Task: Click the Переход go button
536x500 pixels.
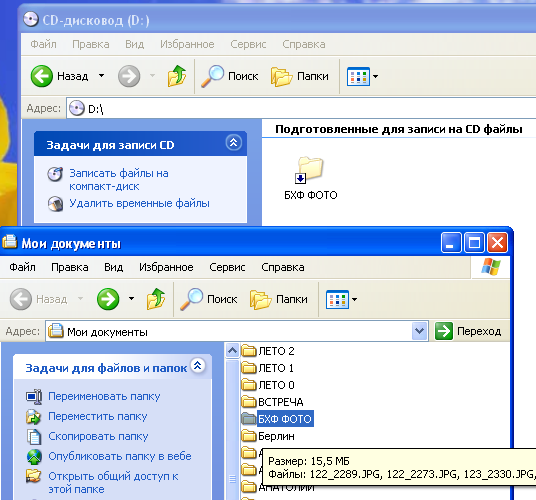Action: click(468, 331)
